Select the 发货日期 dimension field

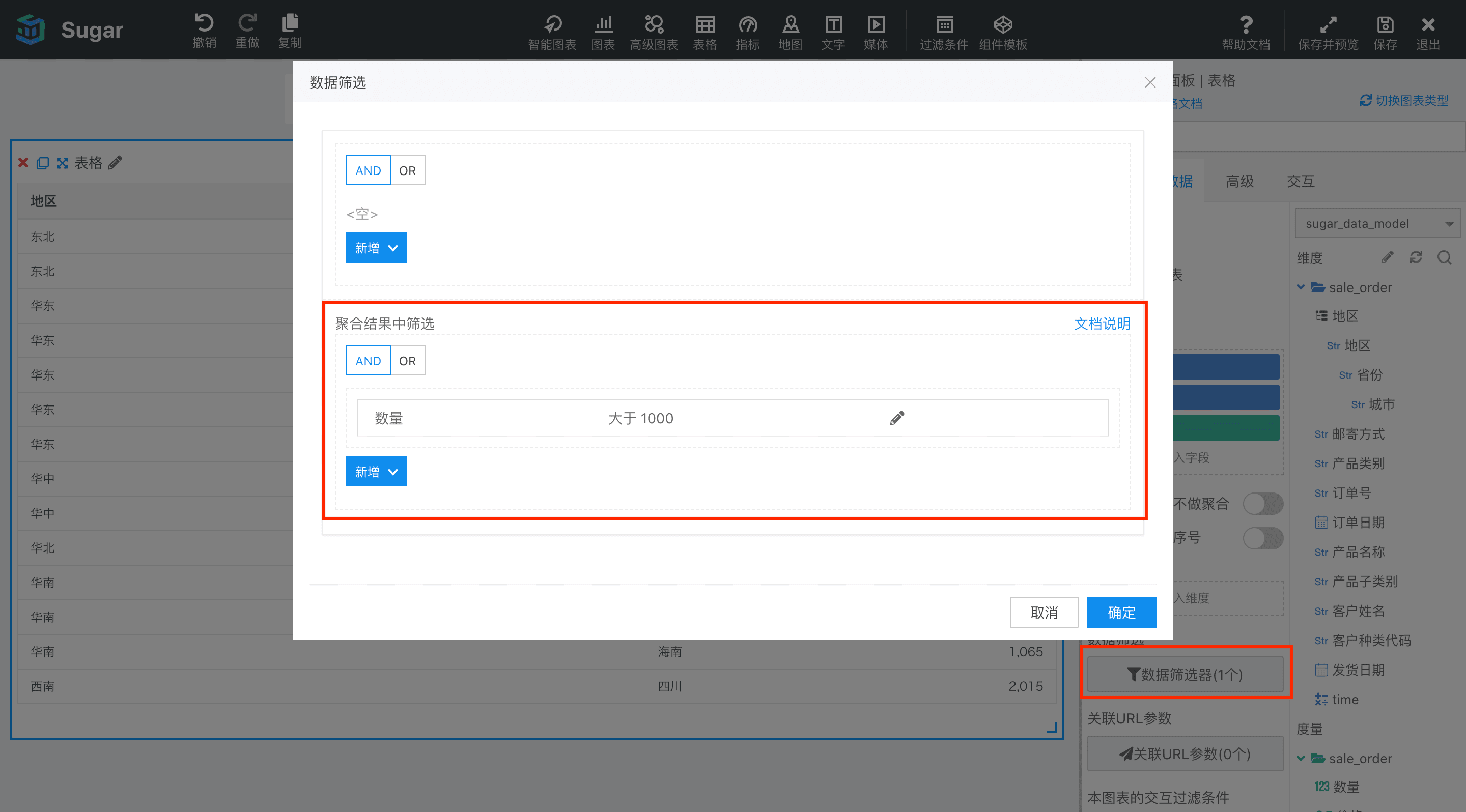pyautogui.click(x=1349, y=670)
